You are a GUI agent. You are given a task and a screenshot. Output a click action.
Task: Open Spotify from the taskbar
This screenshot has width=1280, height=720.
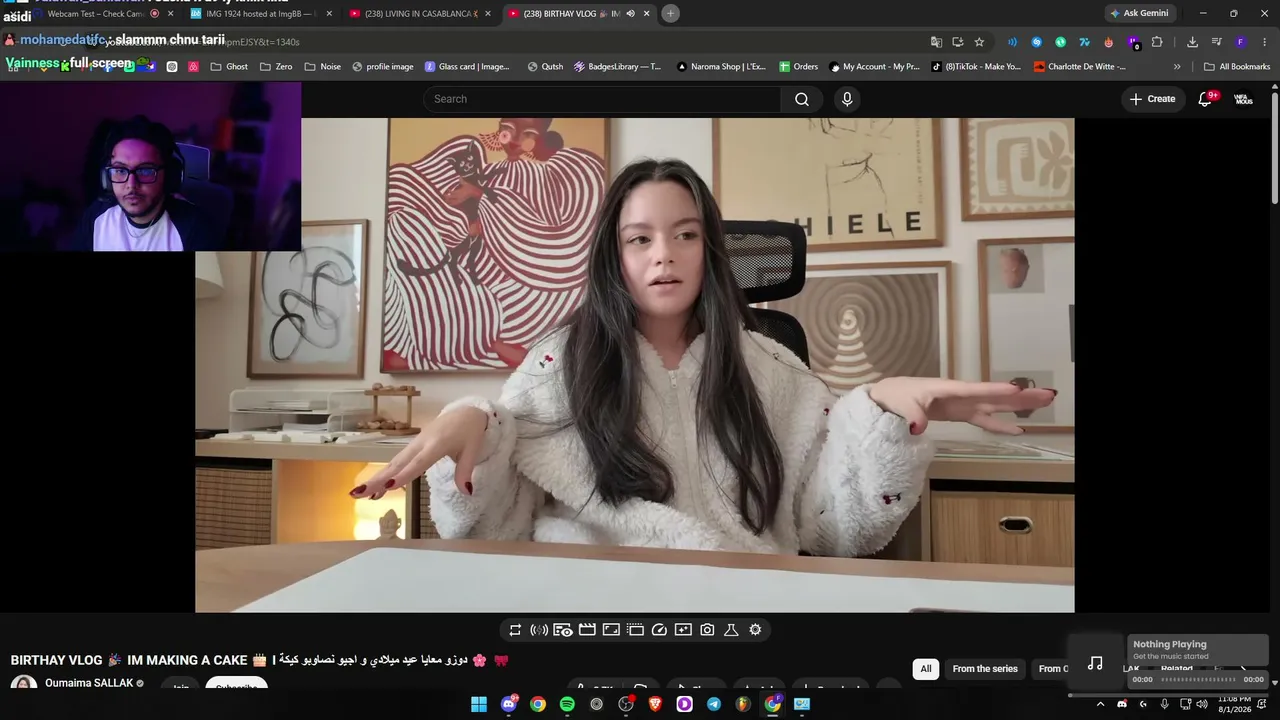coord(567,704)
